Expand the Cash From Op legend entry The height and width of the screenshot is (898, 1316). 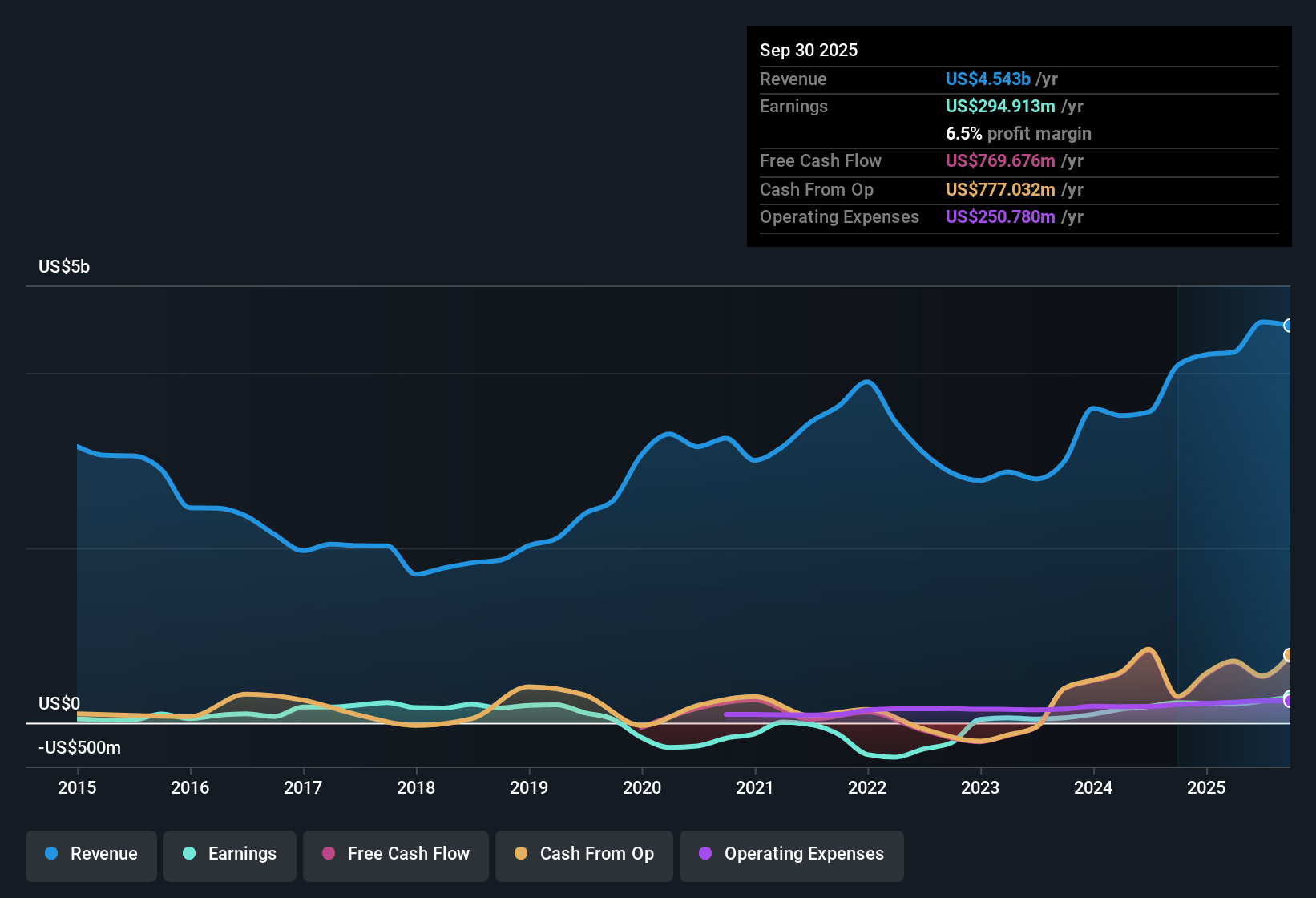pos(583,854)
